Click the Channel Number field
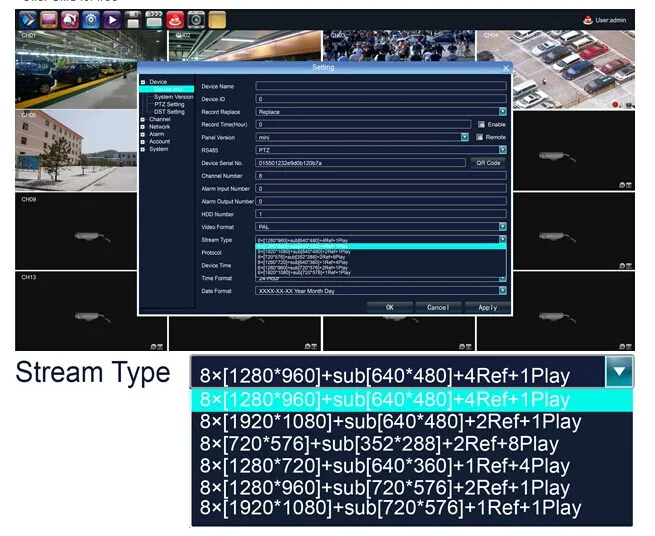The width and height of the screenshot is (655, 536). pos(381,175)
